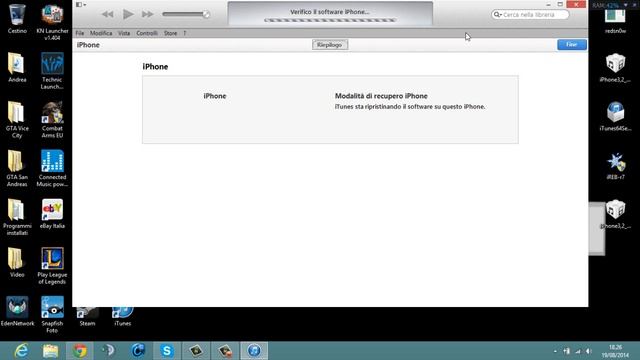This screenshot has width=640, height=360.
Task: Open the Play League of Legends shortcut
Action: [x=52, y=266]
